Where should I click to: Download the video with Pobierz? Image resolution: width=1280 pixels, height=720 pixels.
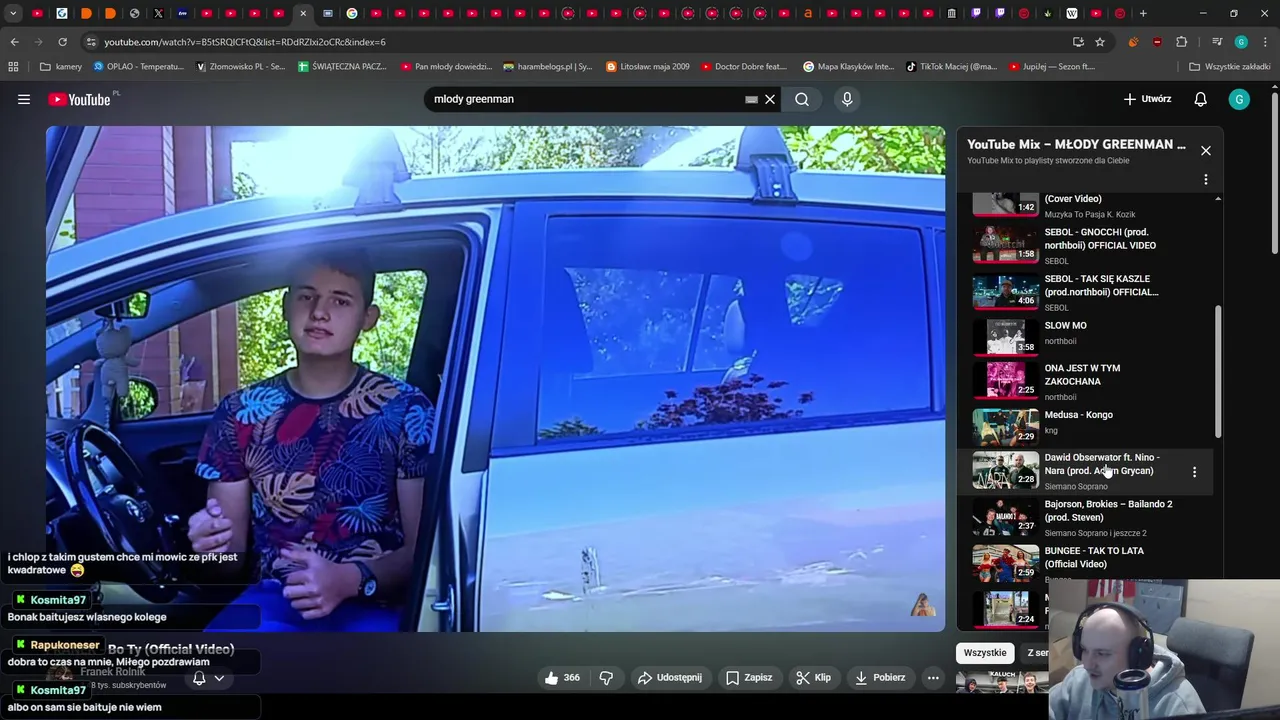(880, 677)
